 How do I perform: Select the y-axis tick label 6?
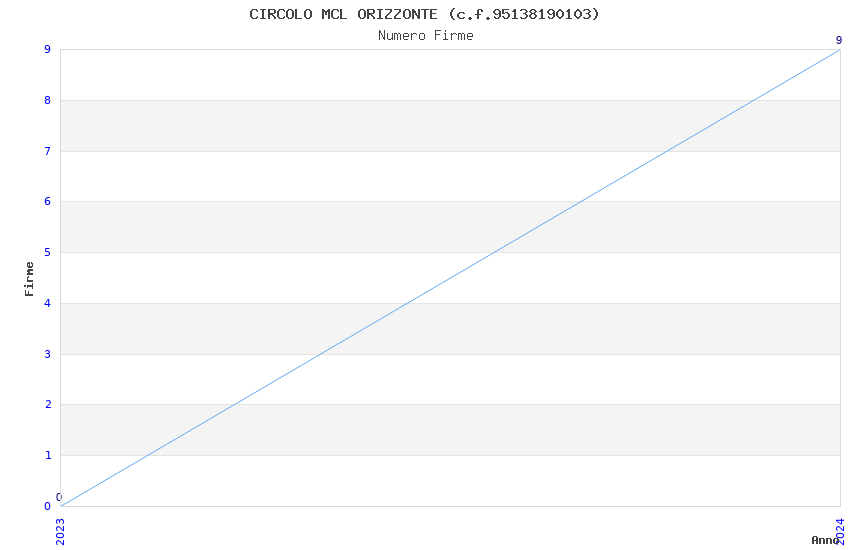(x=47, y=202)
